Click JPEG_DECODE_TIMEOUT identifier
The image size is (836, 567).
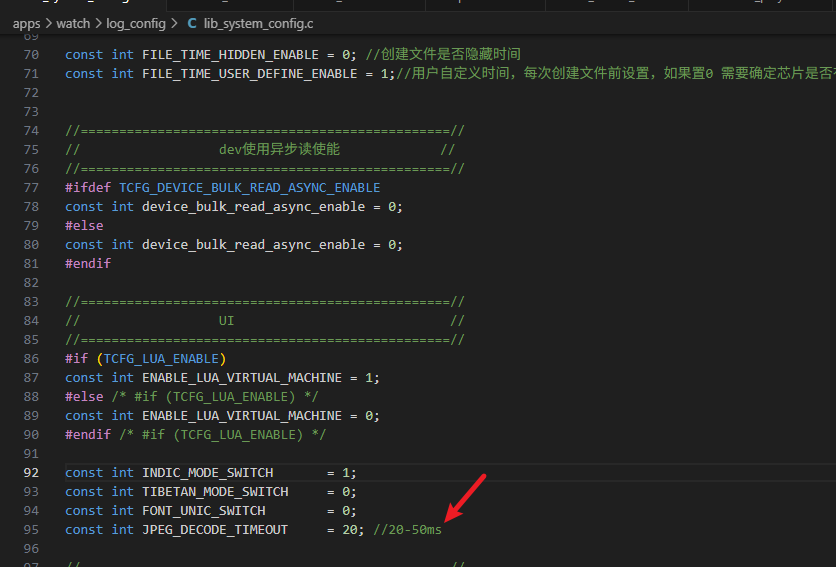pos(215,530)
